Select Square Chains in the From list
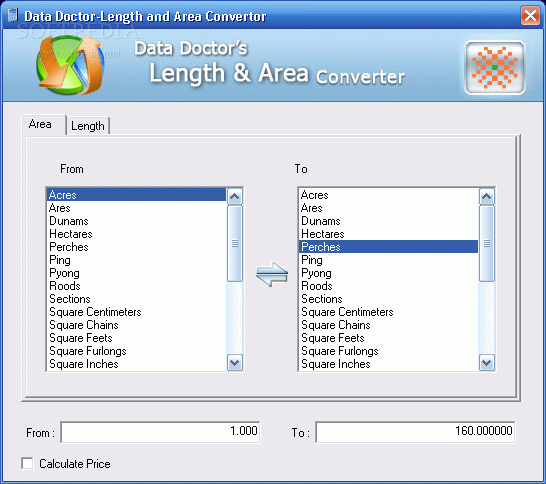 point(136,325)
